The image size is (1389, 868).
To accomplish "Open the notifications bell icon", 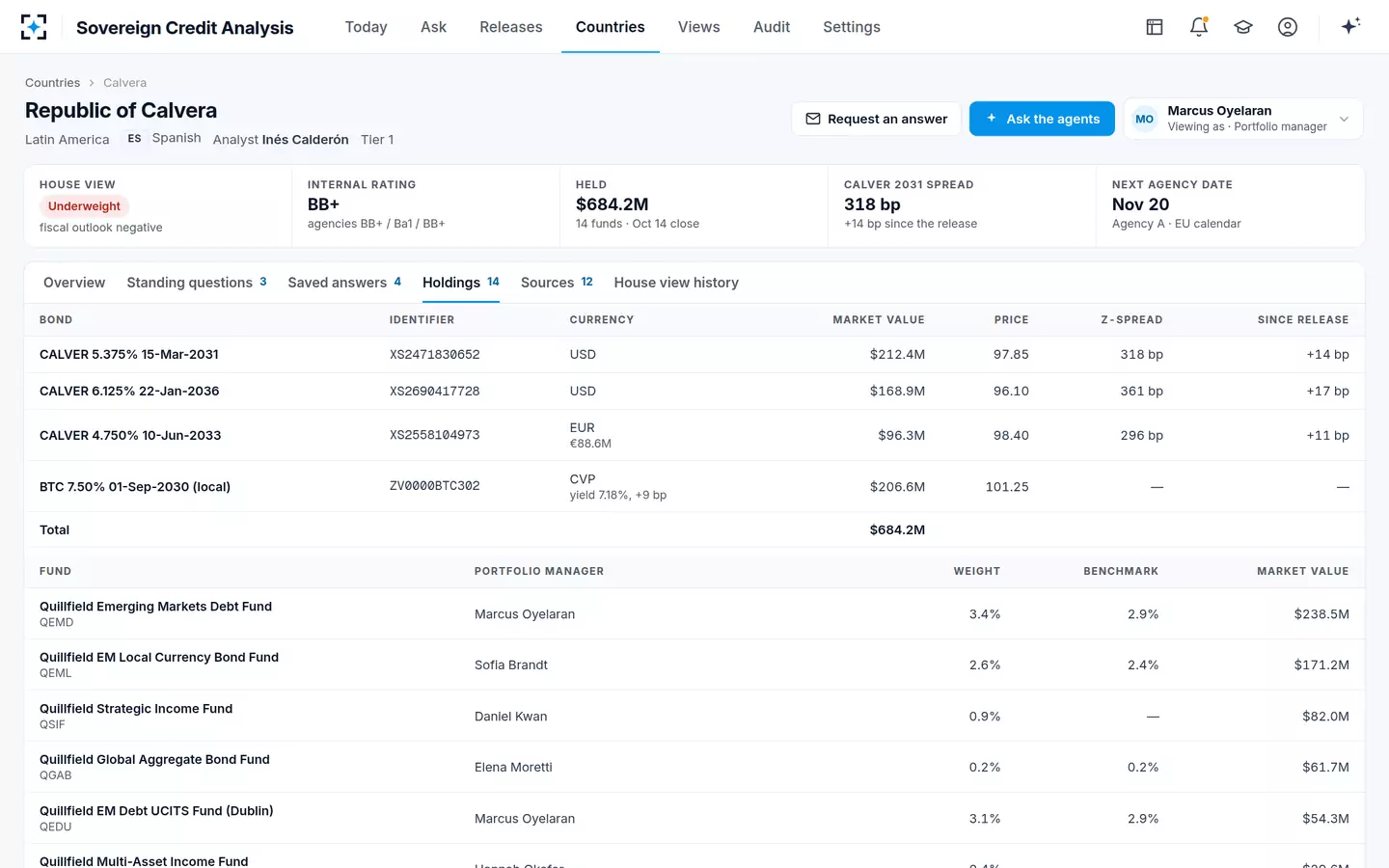I will pyautogui.click(x=1199, y=27).
